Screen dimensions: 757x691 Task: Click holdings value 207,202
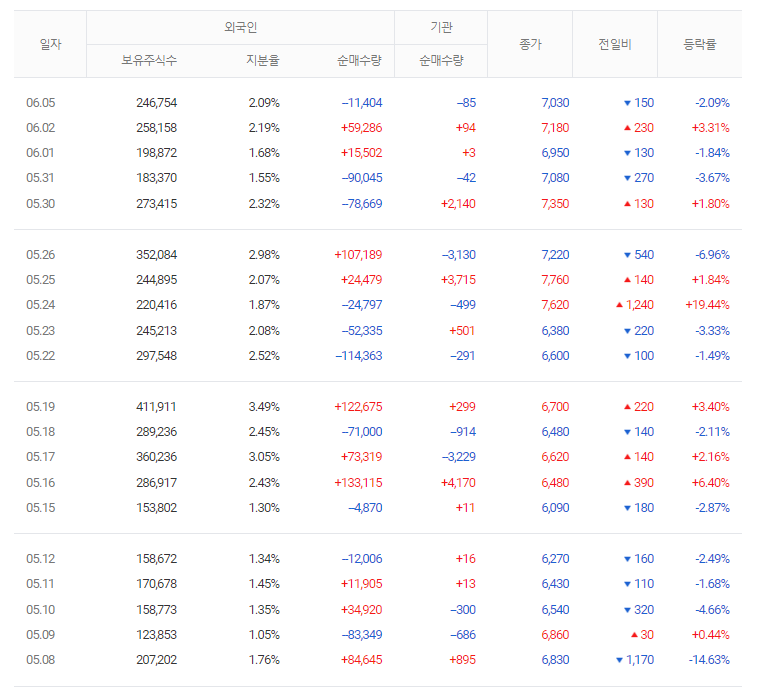[x=156, y=660]
